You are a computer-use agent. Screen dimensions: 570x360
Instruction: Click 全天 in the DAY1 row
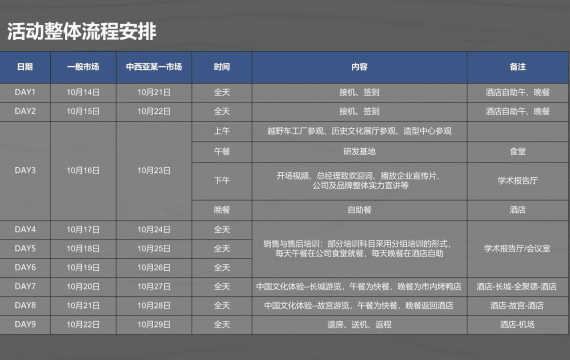222,93
